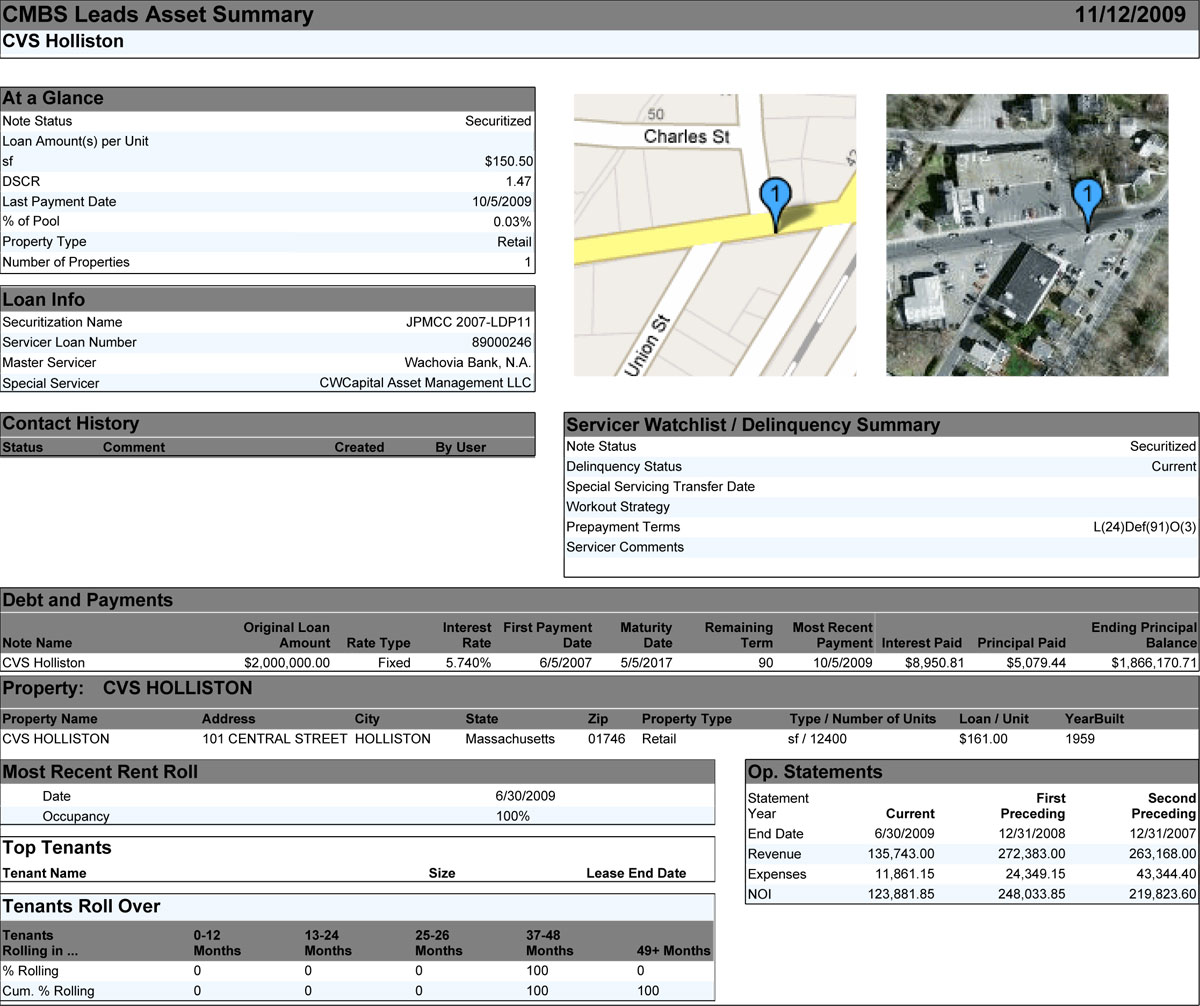
Task: Open the satellite aerial photo thumbnail
Action: pos(1027,235)
